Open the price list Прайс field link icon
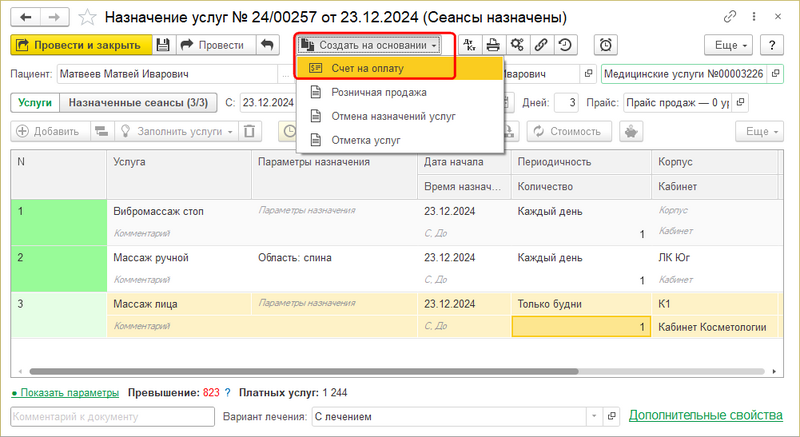Viewport: 800px width, 437px height. coord(740,102)
